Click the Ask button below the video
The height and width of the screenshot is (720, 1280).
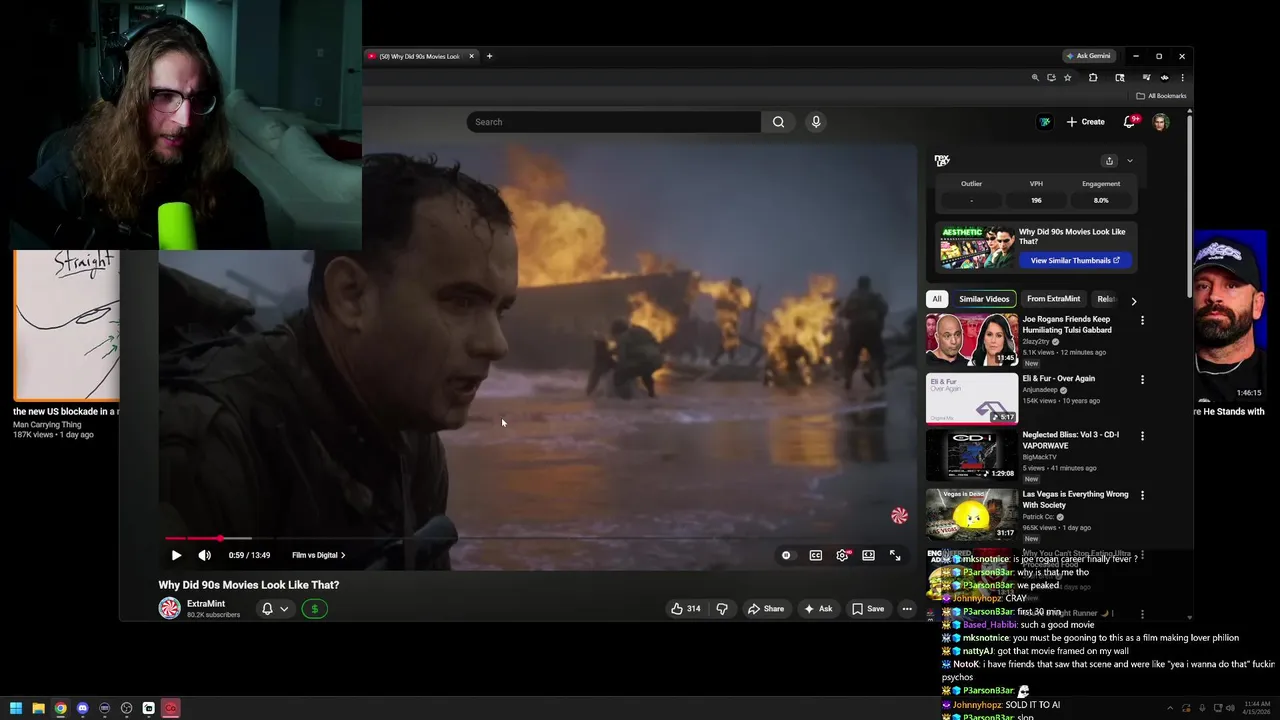click(x=818, y=608)
